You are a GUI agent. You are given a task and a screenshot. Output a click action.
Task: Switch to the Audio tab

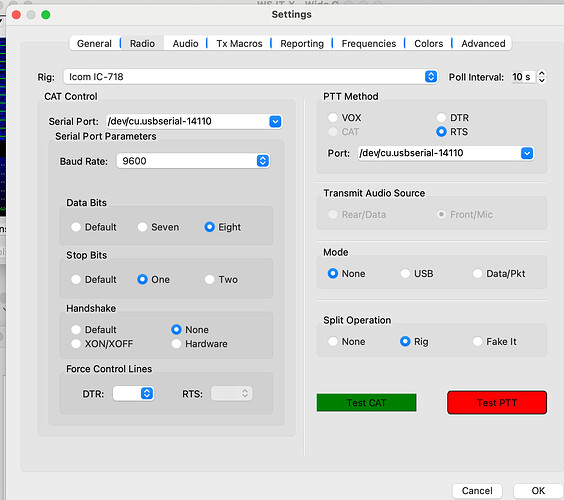[x=185, y=44]
